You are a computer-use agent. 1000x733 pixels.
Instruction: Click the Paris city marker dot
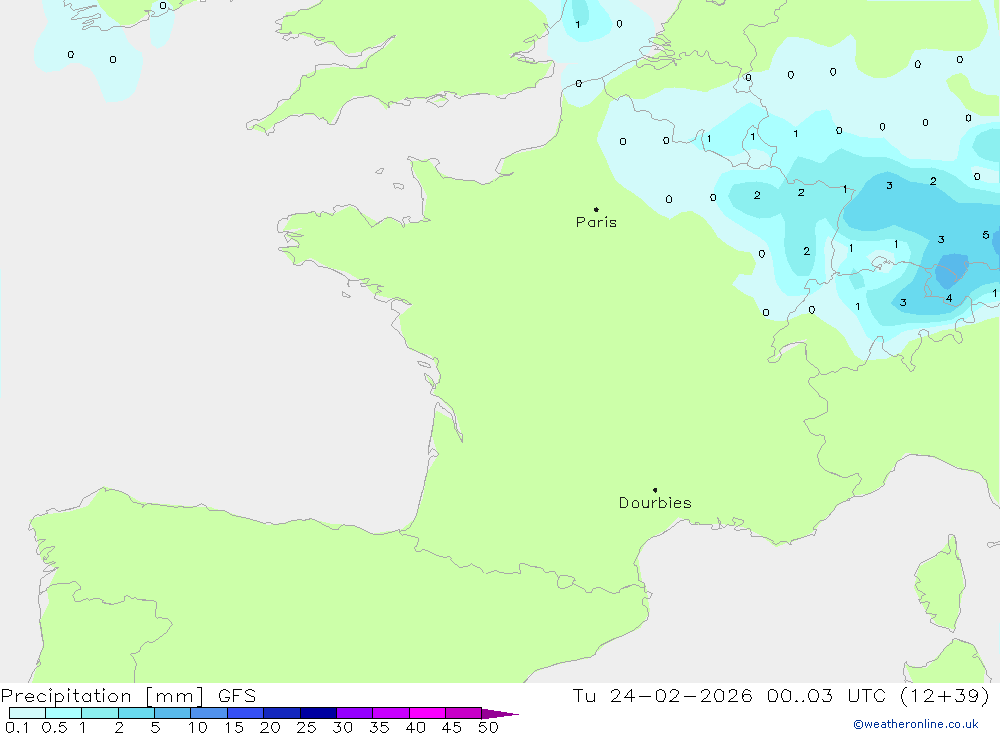tap(596, 210)
